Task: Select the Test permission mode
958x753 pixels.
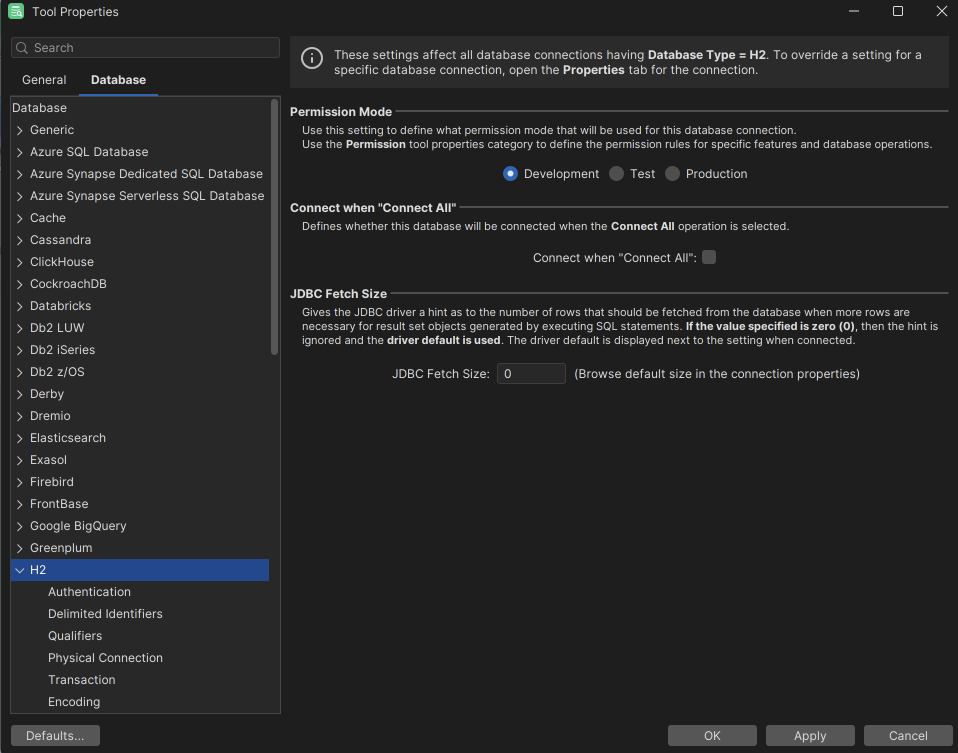Action: point(615,173)
